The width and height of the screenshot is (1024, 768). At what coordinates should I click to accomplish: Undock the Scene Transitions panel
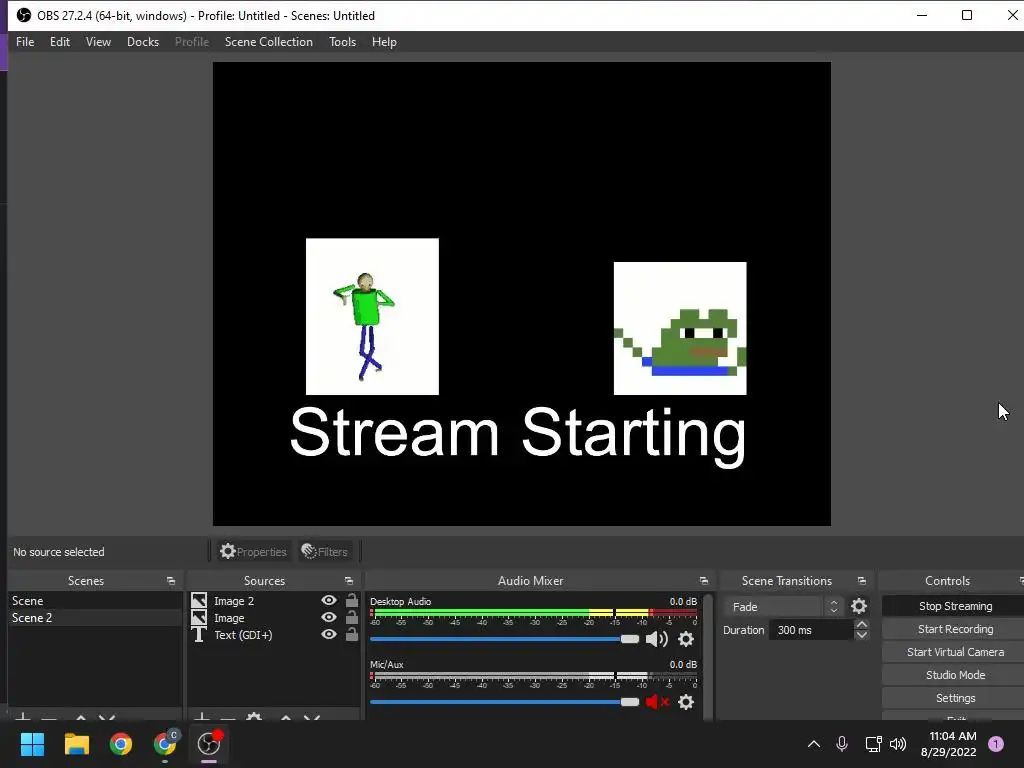point(861,581)
